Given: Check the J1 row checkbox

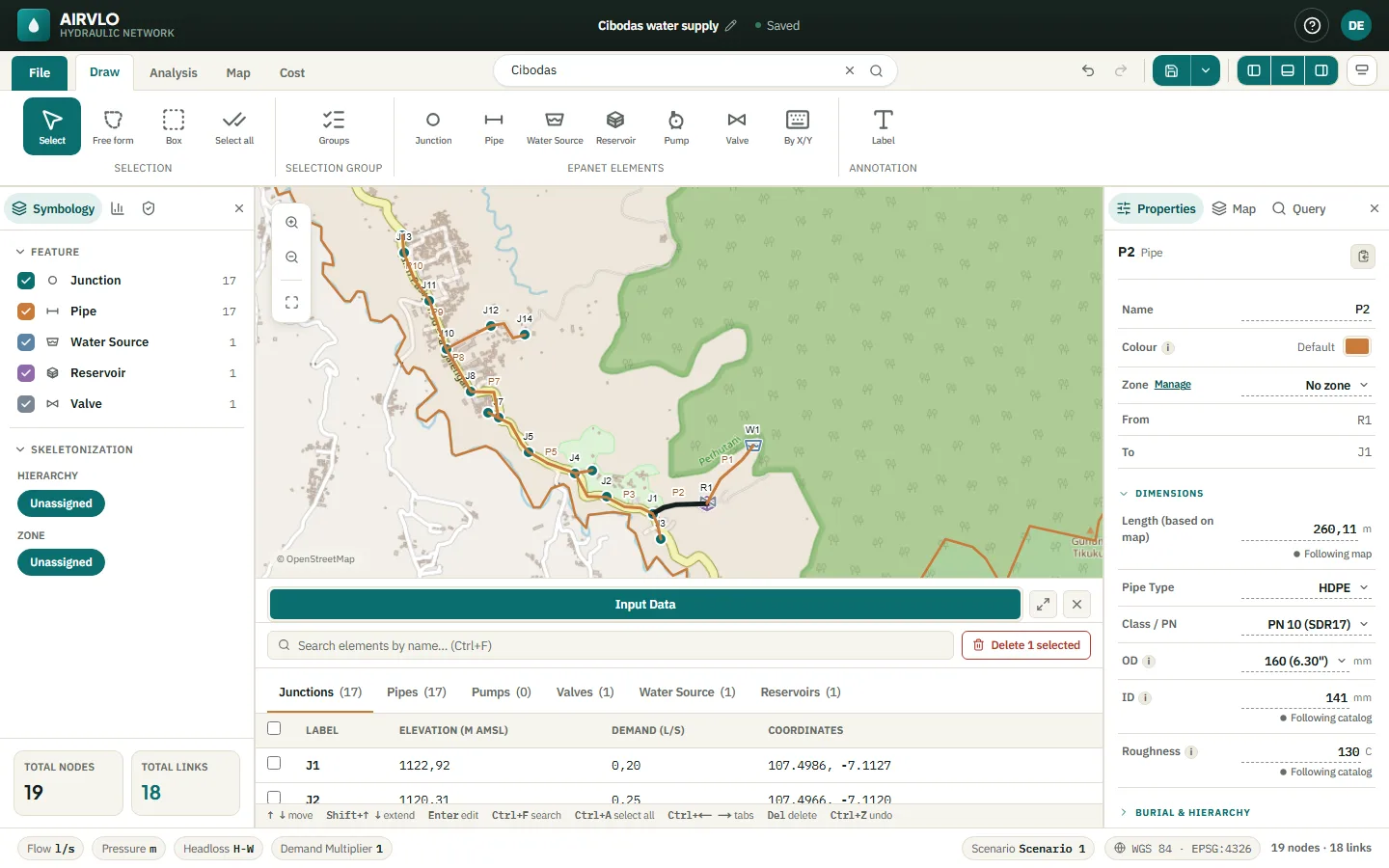Looking at the screenshot, I should (274, 763).
